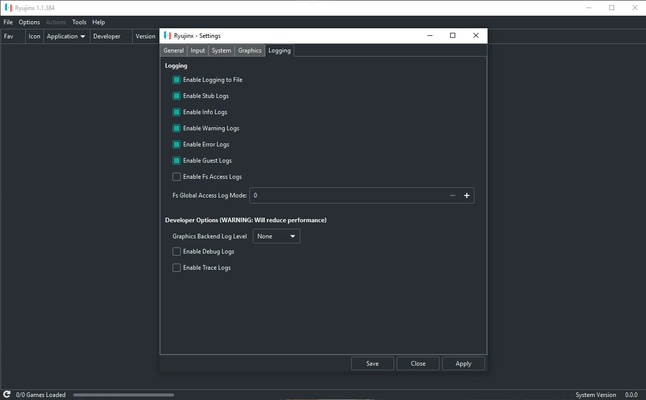Open the File menu
The image size is (646, 400).
(x=8, y=22)
